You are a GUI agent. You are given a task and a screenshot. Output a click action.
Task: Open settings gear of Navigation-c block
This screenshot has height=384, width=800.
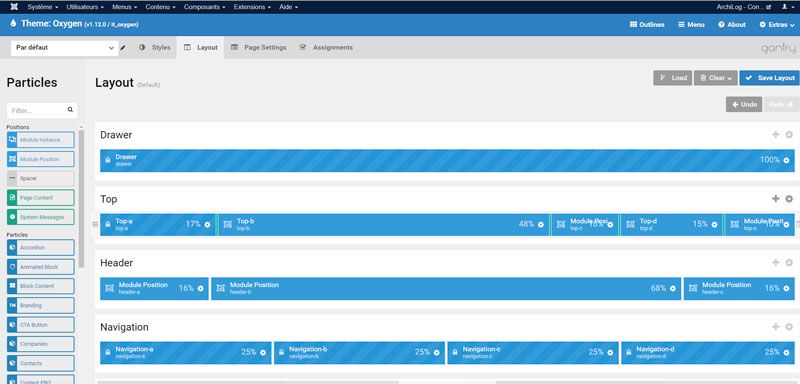coord(610,352)
